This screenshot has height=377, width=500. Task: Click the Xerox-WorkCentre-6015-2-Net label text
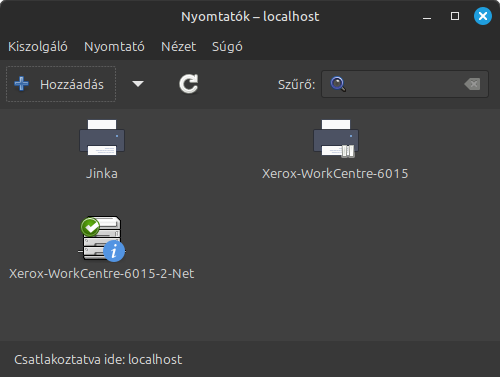click(x=102, y=274)
